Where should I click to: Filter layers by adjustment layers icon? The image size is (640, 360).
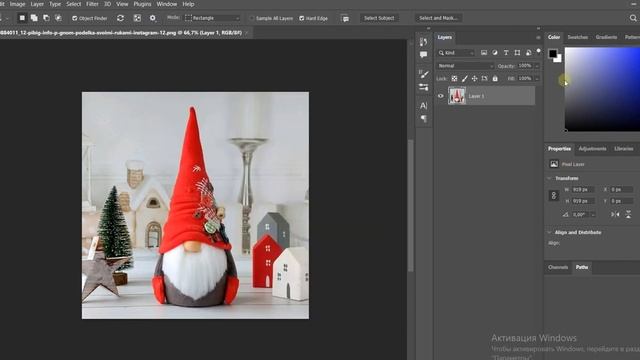click(495, 53)
